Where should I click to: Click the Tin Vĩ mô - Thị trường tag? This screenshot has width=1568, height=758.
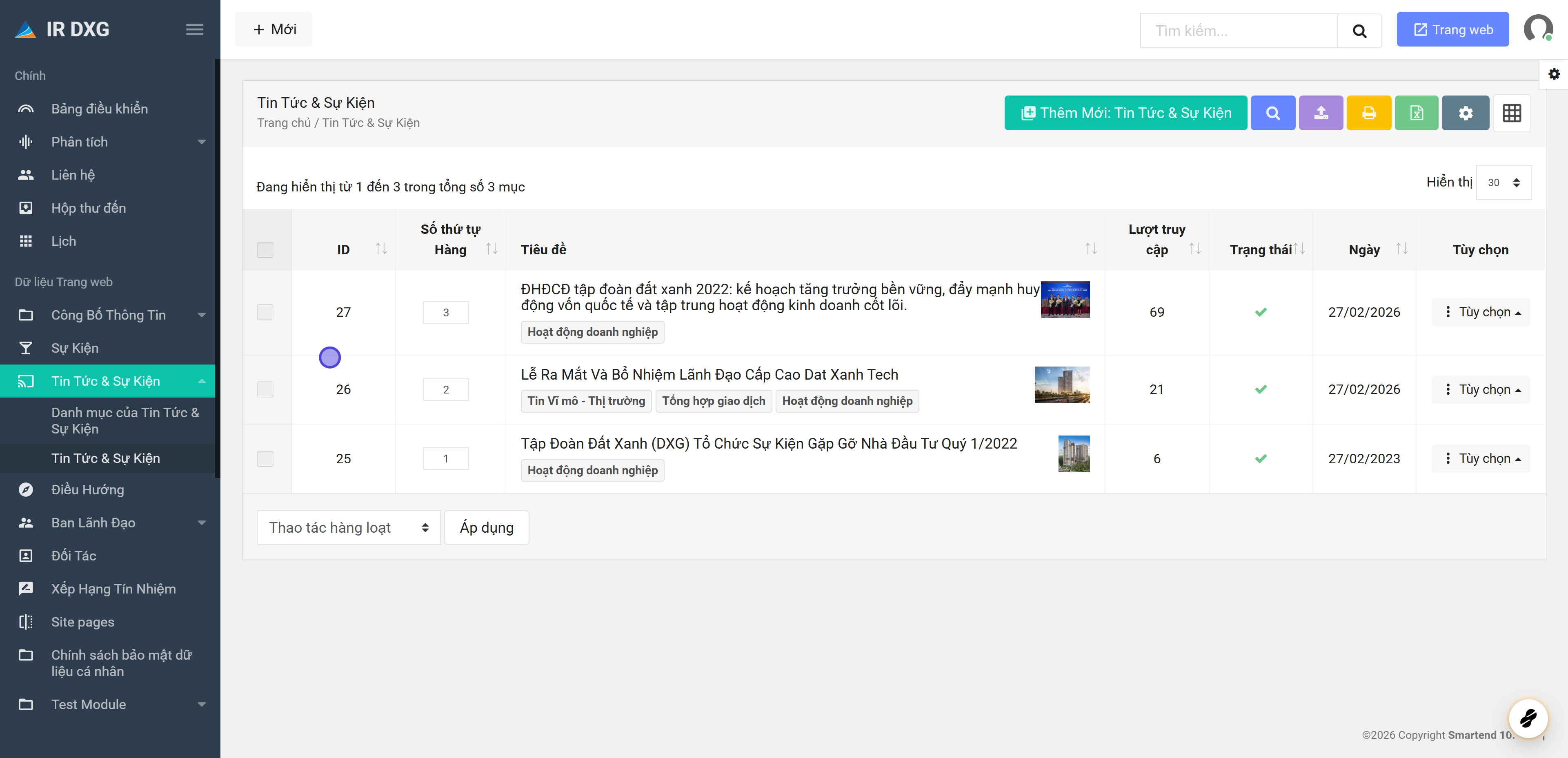pyautogui.click(x=586, y=401)
